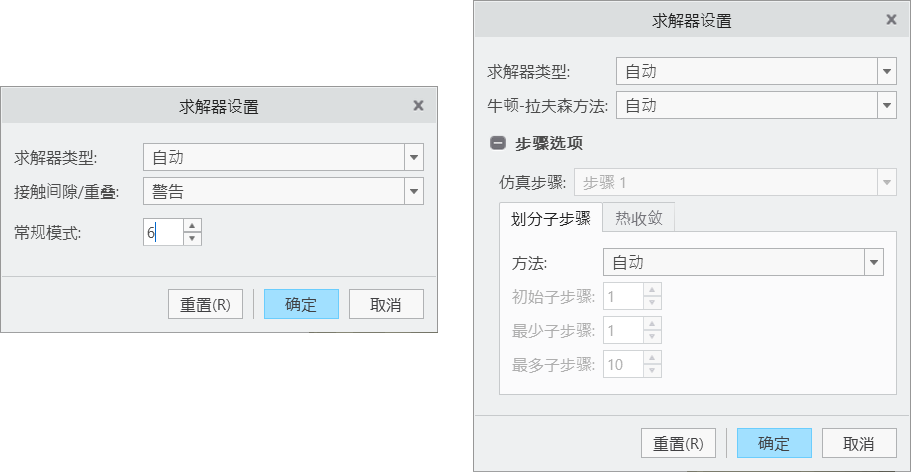
Task: Select the 划分子步骤 tab
Action: tap(550, 217)
